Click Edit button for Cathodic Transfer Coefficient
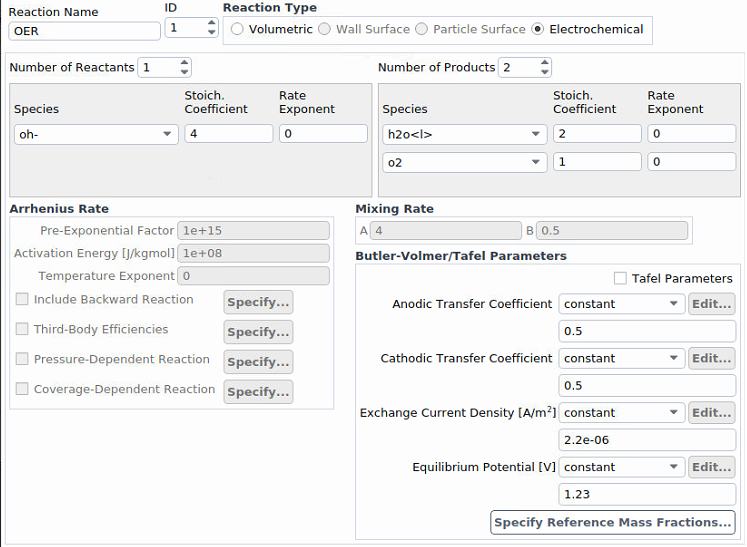This screenshot has height=547, width=747. pyautogui.click(x=711, y=358)
